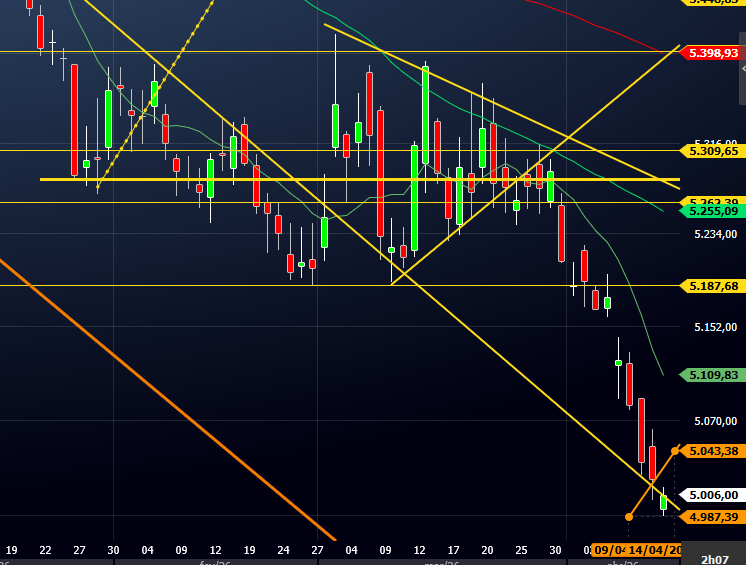Select the thick orange descending trendline
746x565 pixels.
(x=167, y=399)
